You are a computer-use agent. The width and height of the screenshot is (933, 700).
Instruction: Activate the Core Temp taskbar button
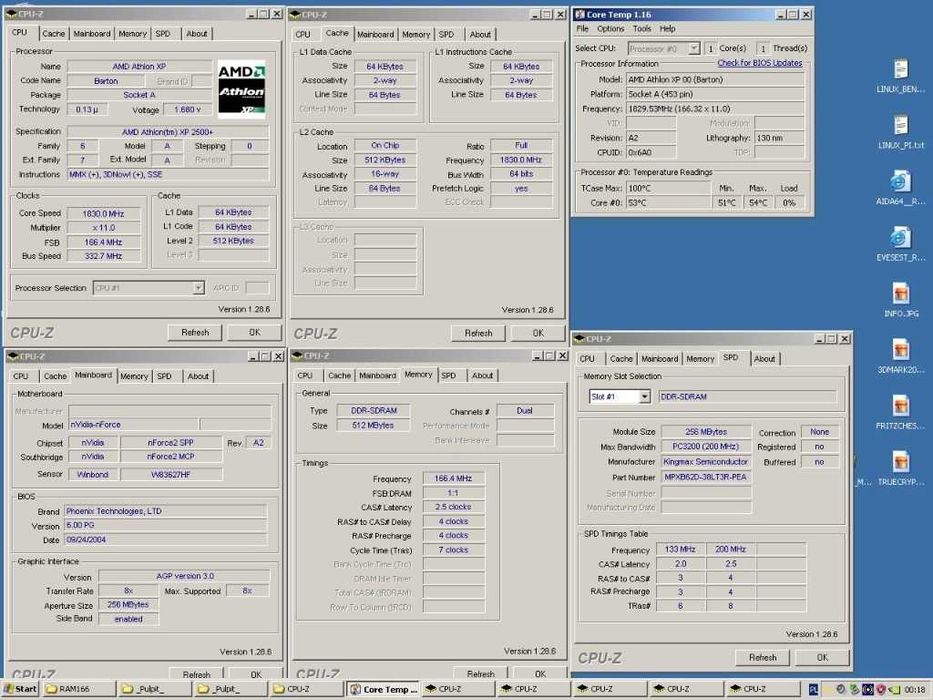383,689
